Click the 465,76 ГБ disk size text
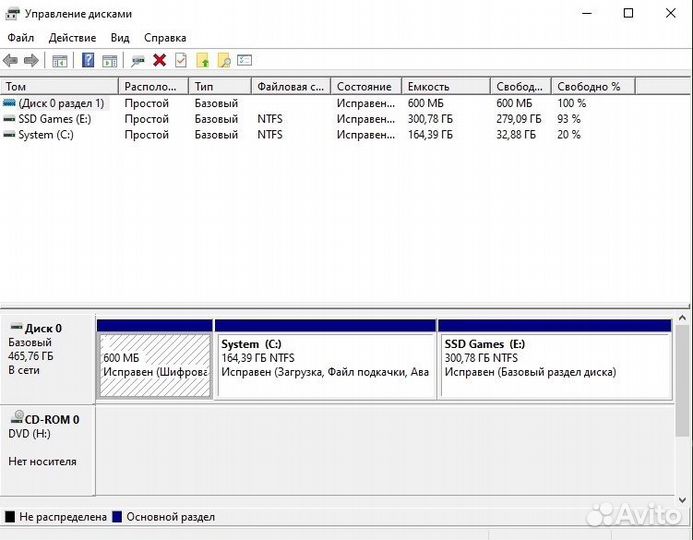Screen dimensions: 693x540 (30, 356)
